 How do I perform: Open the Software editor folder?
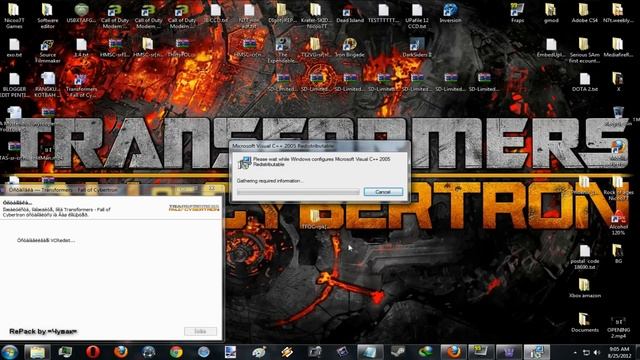(48, 16)
